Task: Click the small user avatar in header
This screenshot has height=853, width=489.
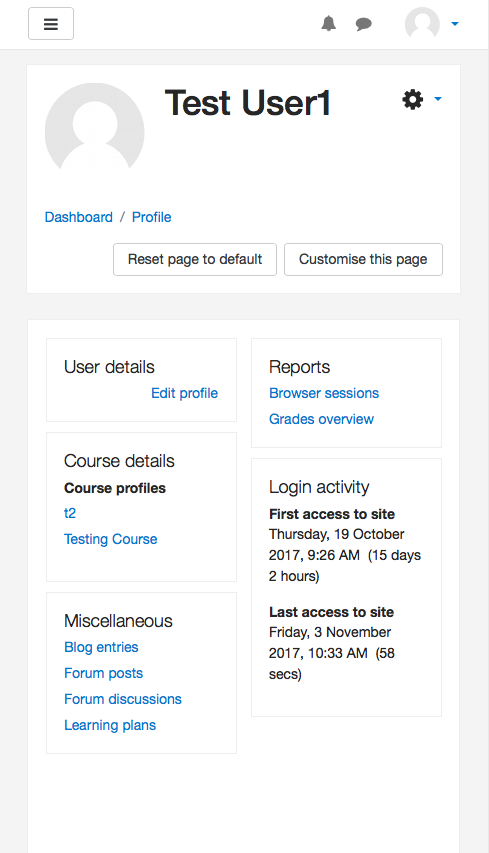Action: (422, 24)
